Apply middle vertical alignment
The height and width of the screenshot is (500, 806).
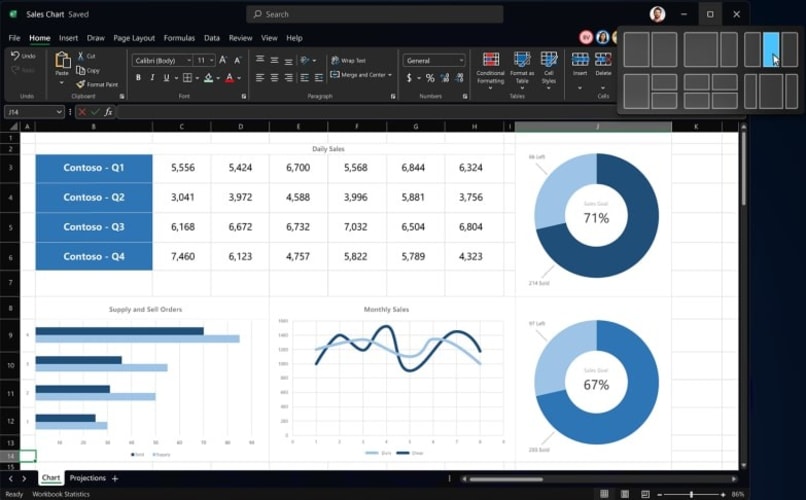[274, 60]
